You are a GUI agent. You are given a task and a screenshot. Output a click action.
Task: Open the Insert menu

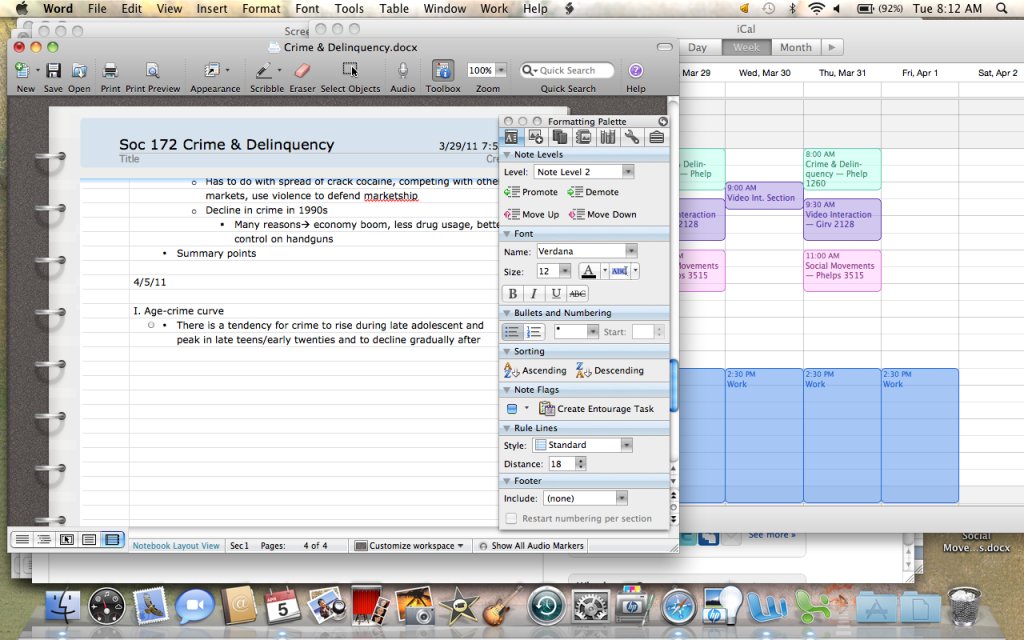[x=212, y=8]
